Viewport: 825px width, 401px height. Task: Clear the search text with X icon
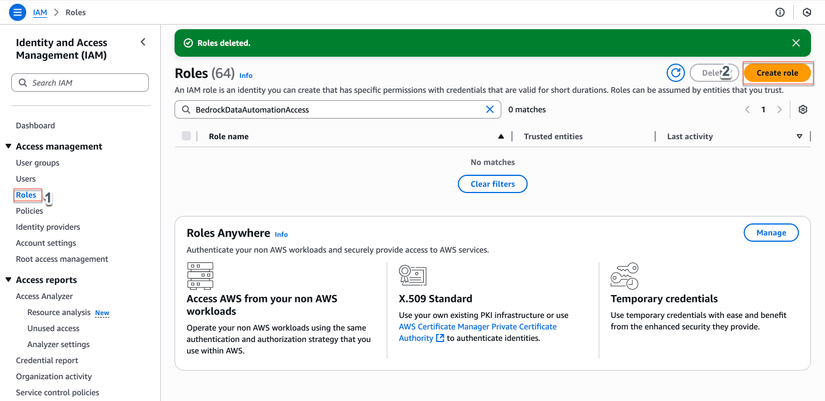(x=490, y=110)
